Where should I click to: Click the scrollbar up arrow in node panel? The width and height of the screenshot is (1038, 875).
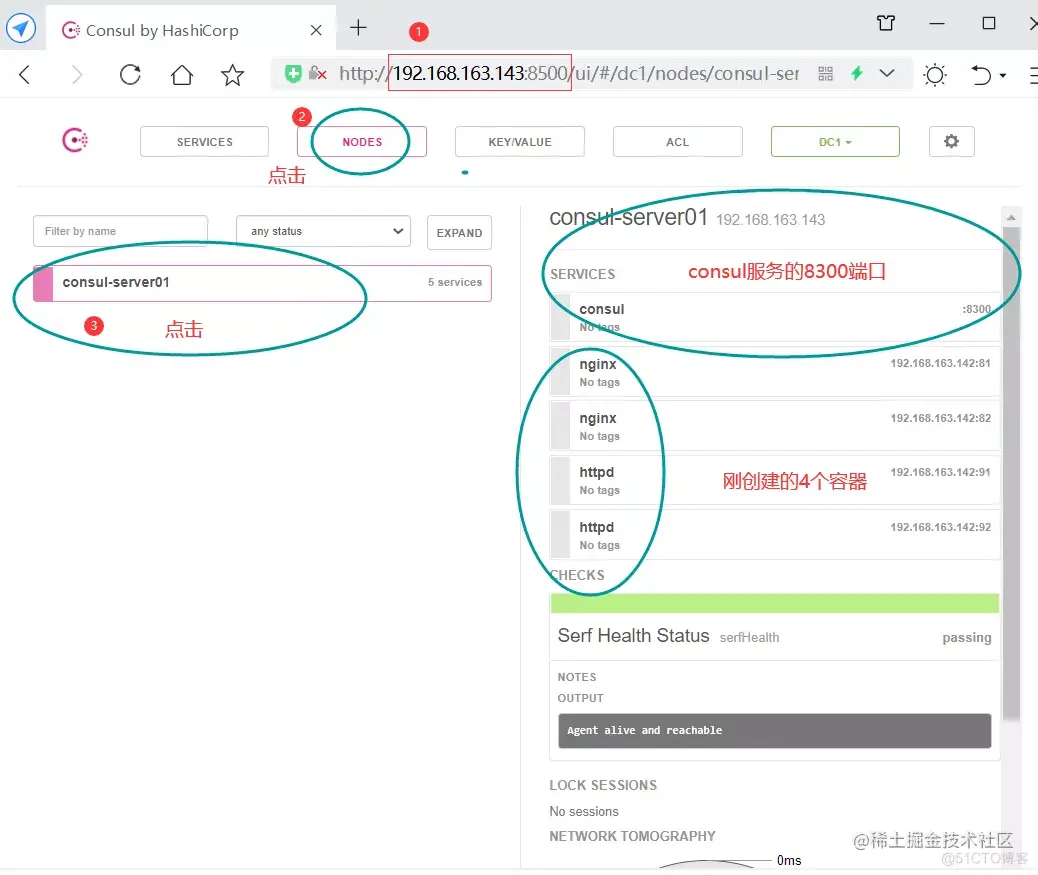coord(1011,217)
